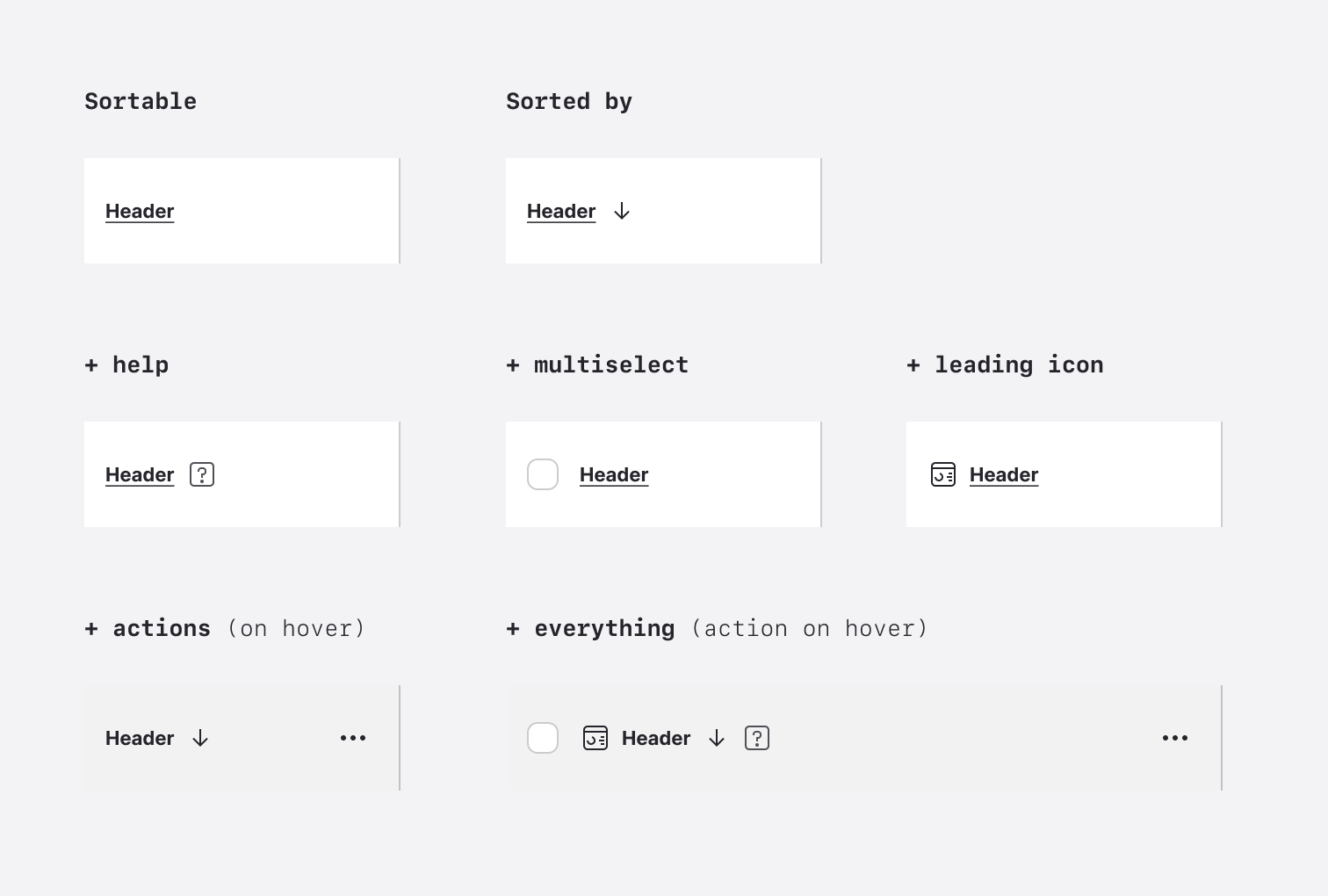Click the Header link in the help card

pos(139,474)
